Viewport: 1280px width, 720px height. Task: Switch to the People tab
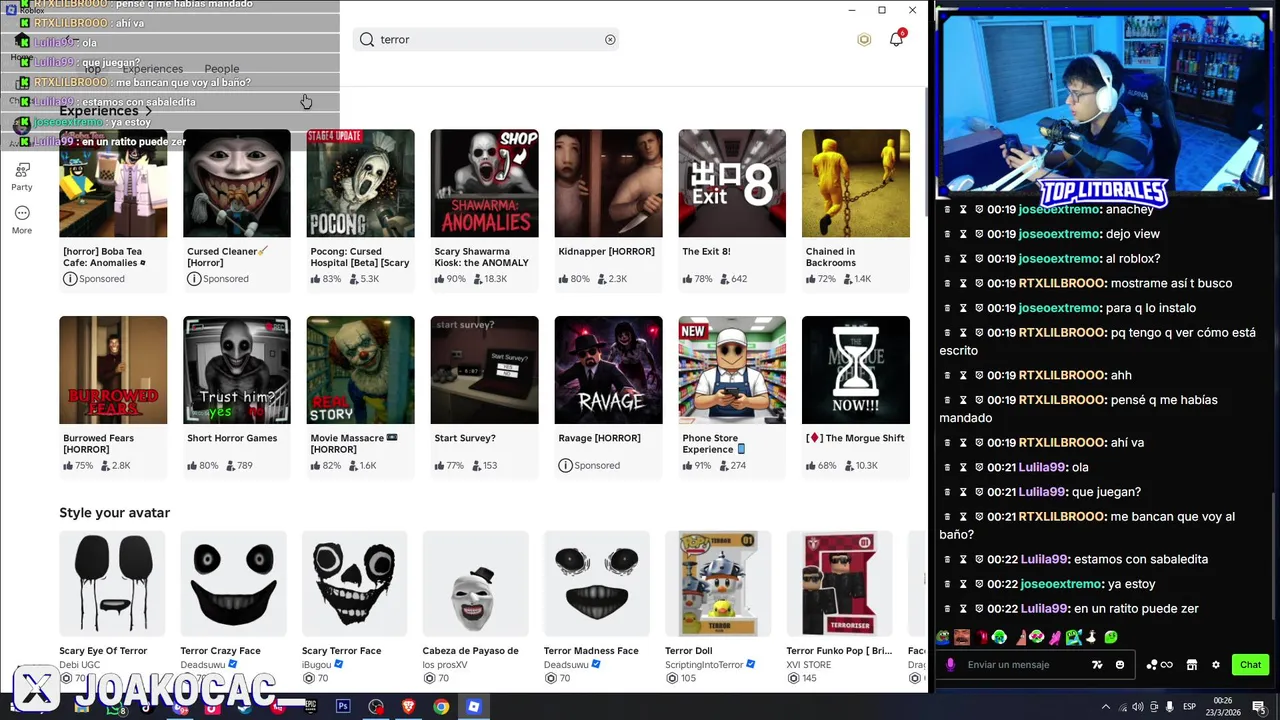tap(222, 69)
